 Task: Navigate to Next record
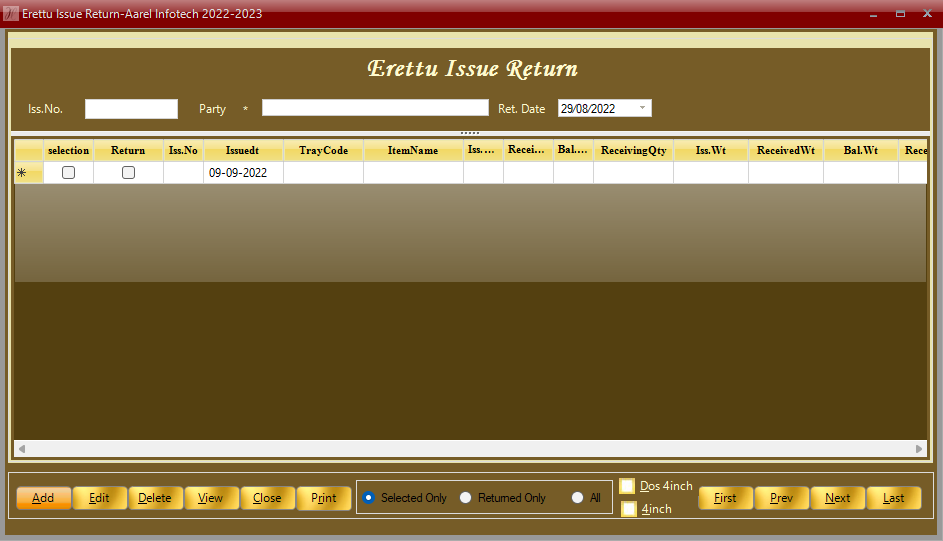pos(837,498)
